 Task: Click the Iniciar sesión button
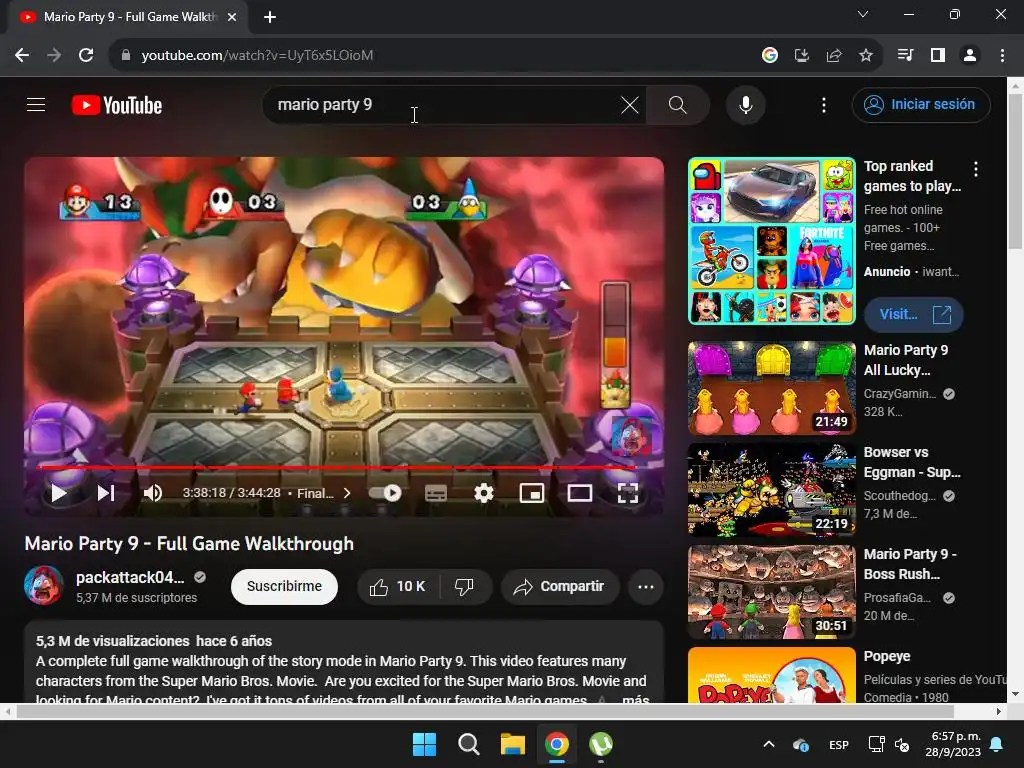point(921,104)
